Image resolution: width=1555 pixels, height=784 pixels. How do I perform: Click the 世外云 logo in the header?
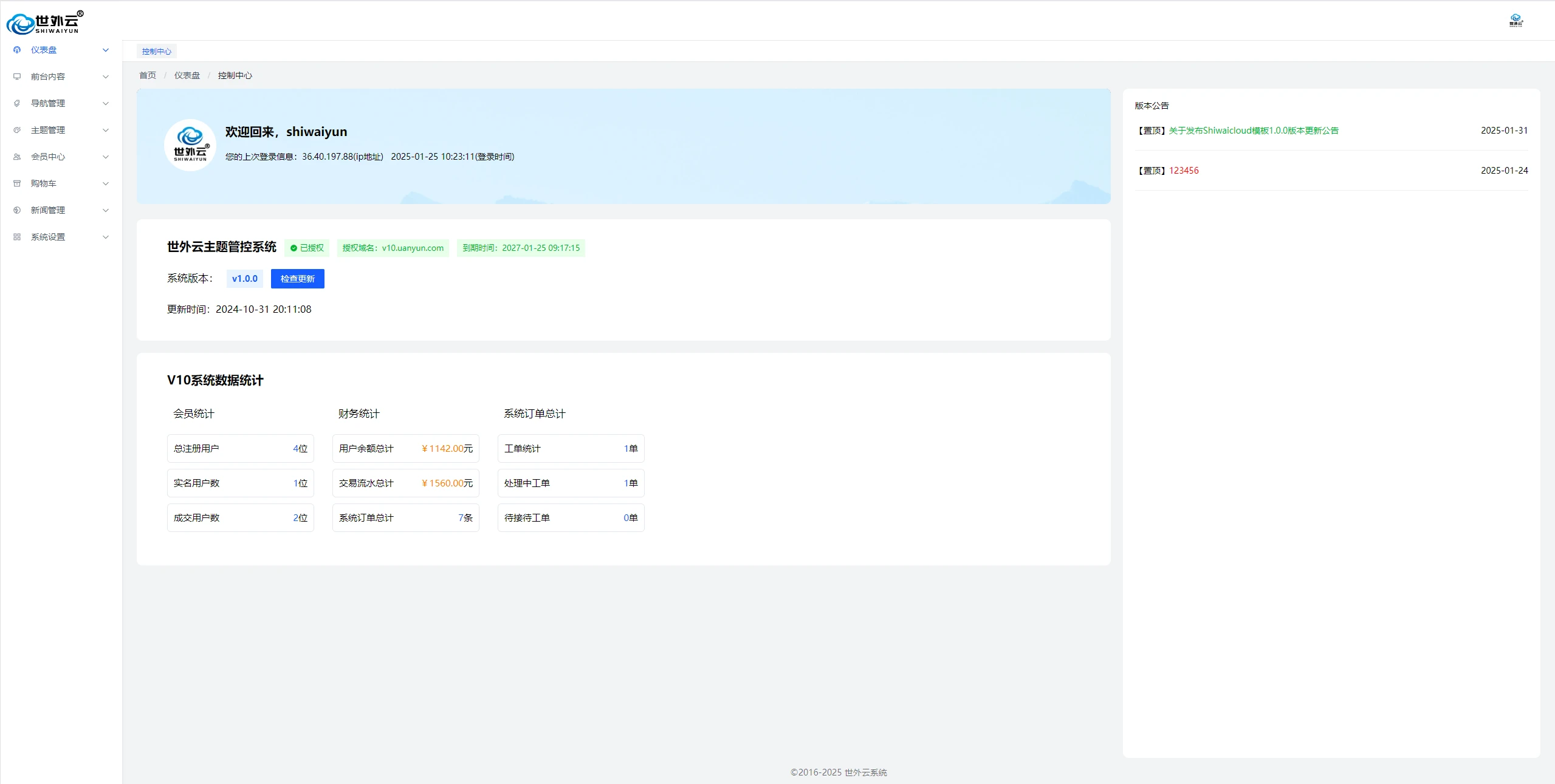pyautogui.click(x=45, y=22)
